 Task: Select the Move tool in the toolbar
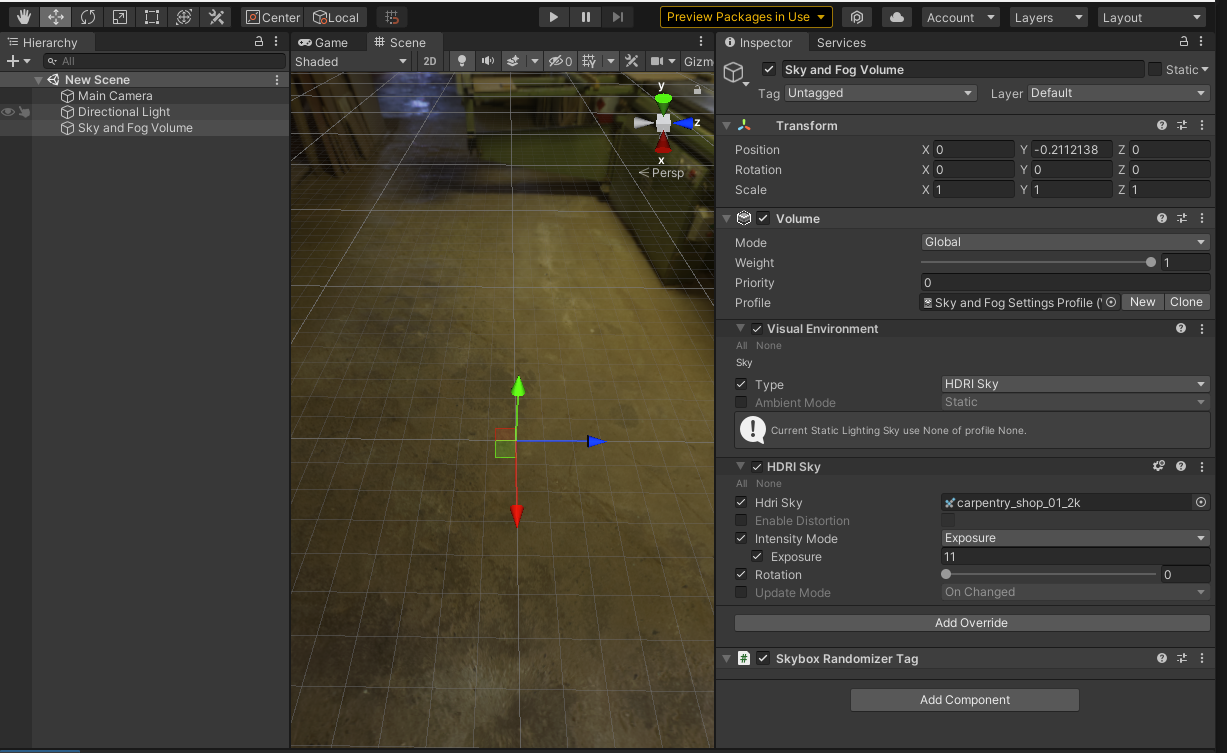[55, 16]
